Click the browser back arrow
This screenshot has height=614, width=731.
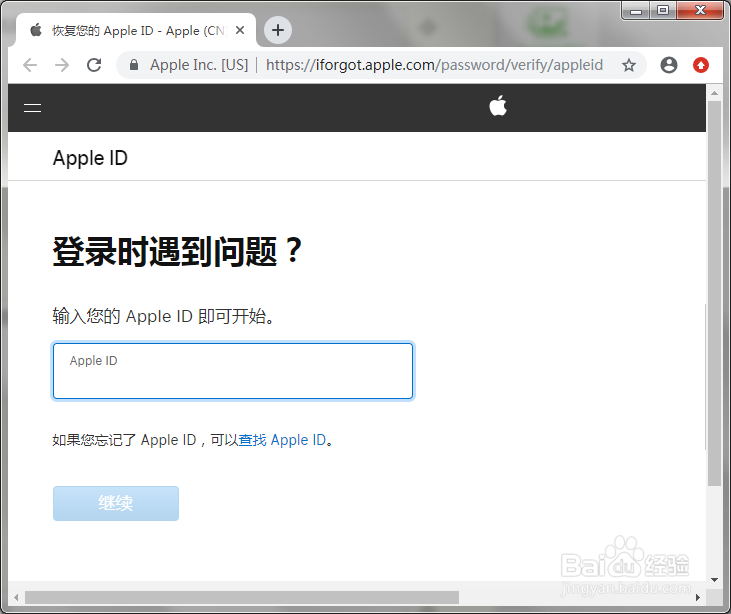tap(30, 65)
